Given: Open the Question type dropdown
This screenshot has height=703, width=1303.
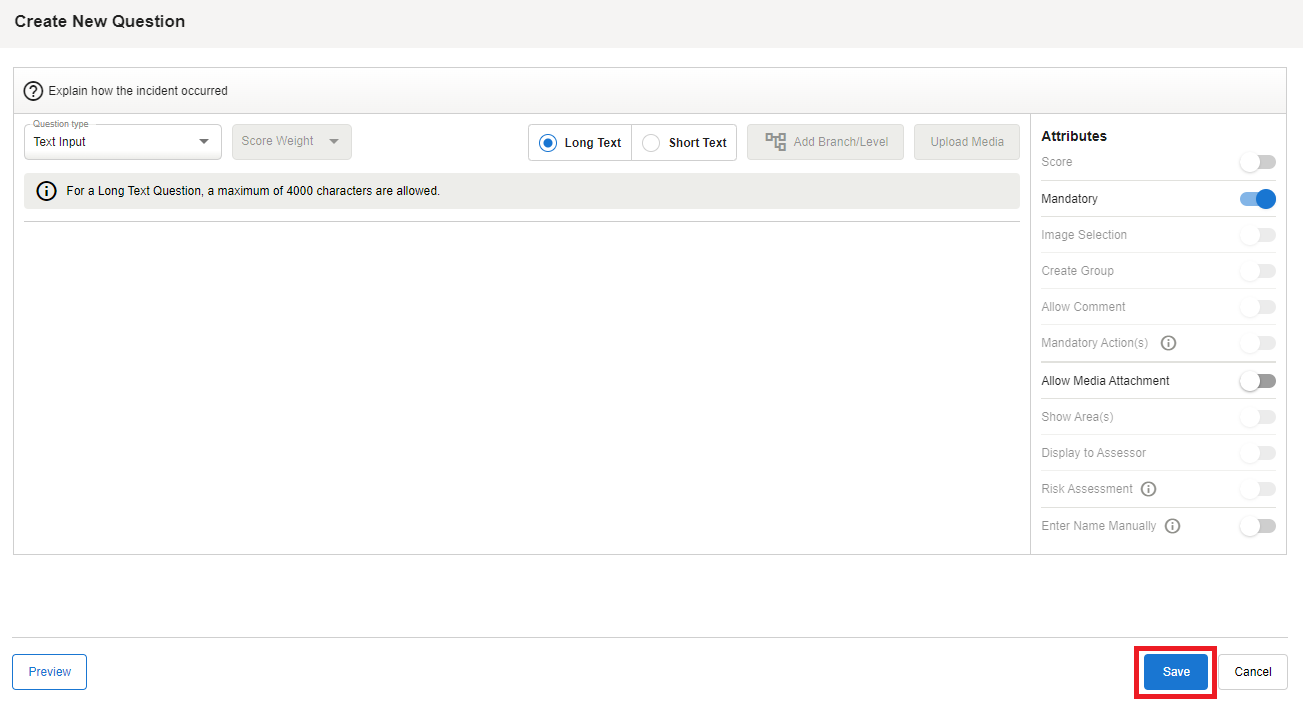Looking at the screenshot, I should (122, 142).
